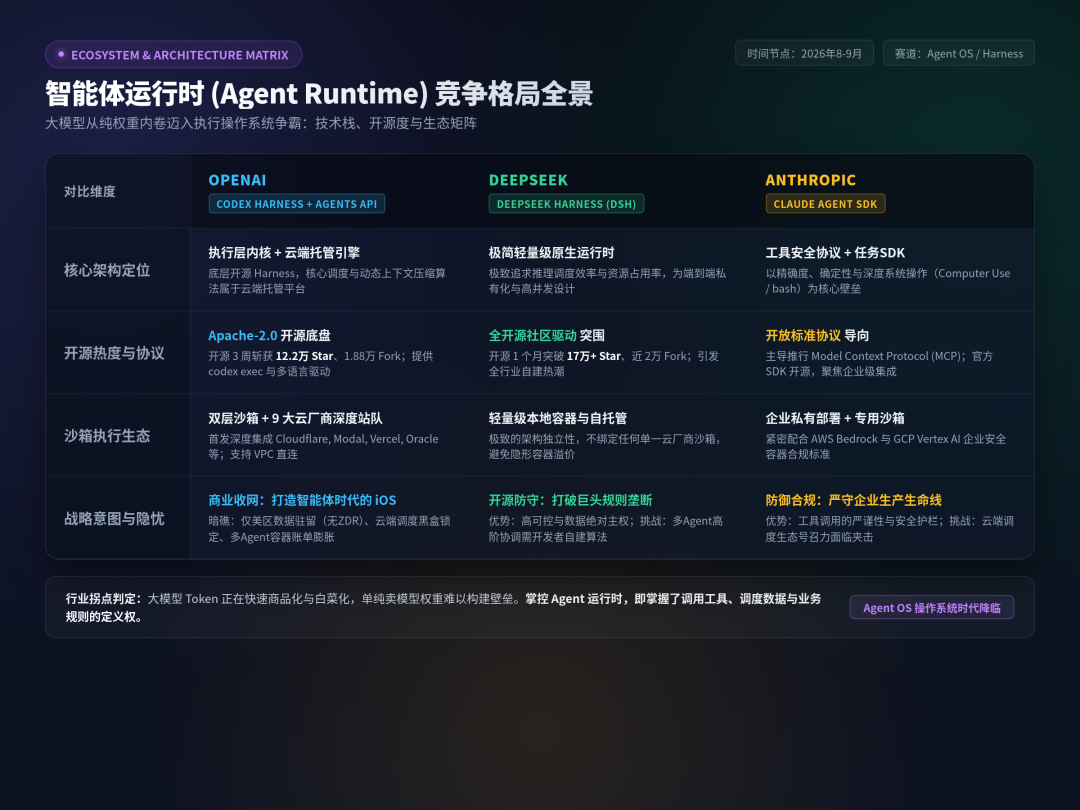Click the Apache-2.0 开源底盘 heading

(x=269, y=335)
